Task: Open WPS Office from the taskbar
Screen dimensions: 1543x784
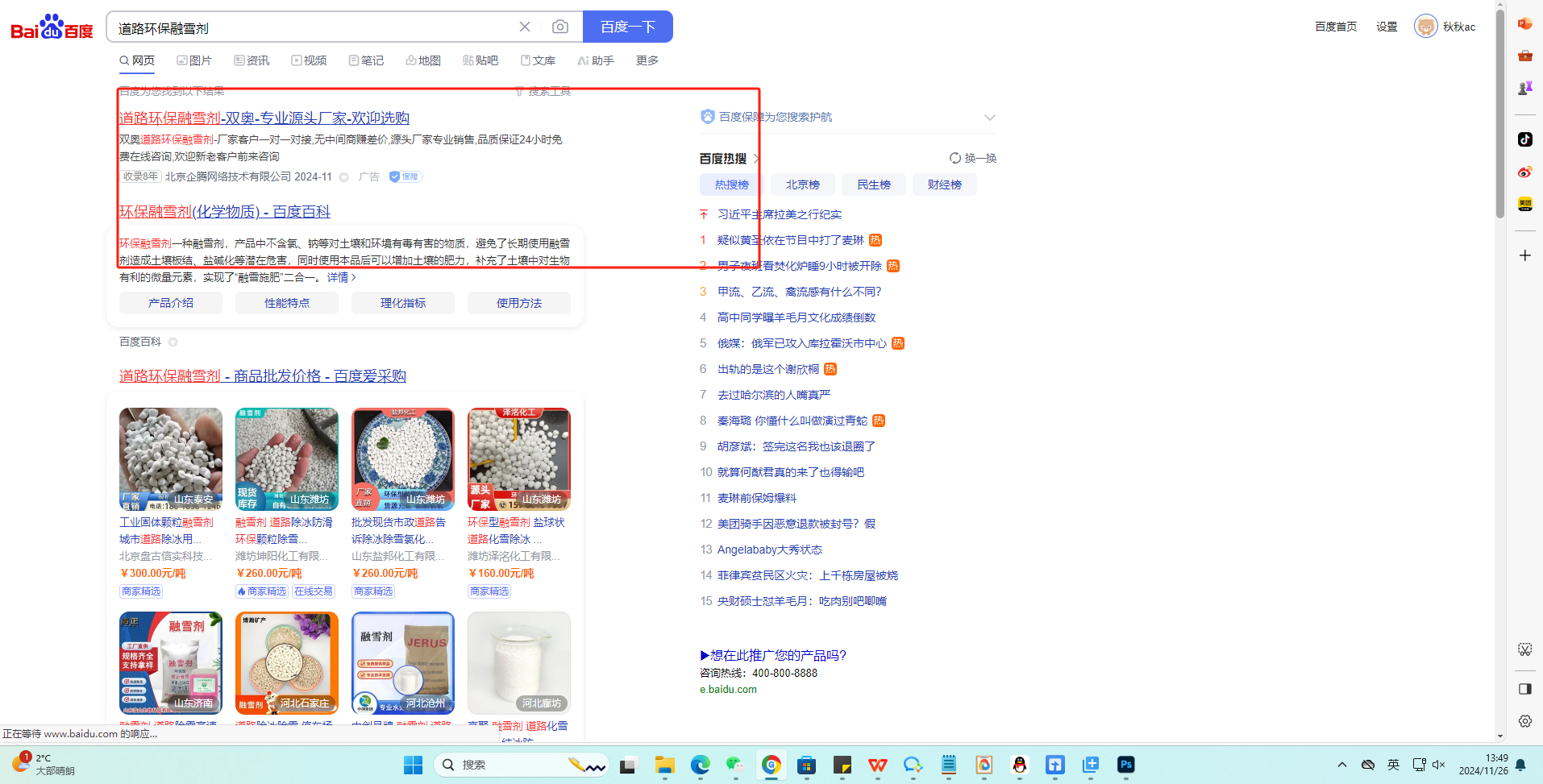Action: [x=878, y=765]
